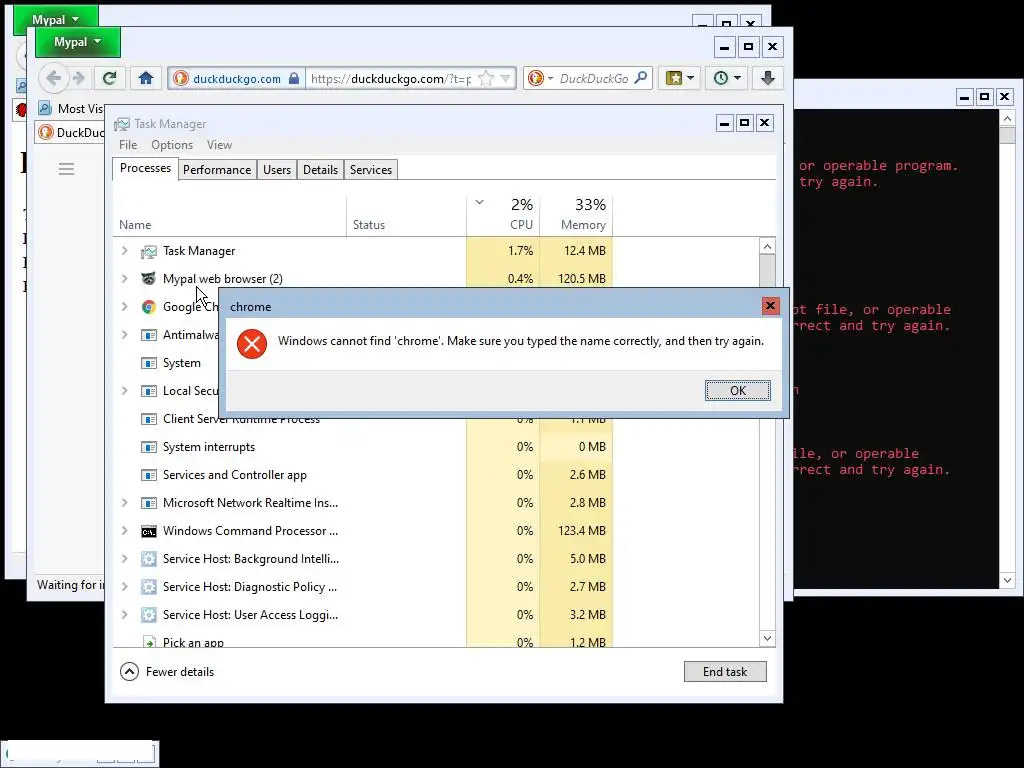Select the Processes tab
1024x768 pixels.
145,168
